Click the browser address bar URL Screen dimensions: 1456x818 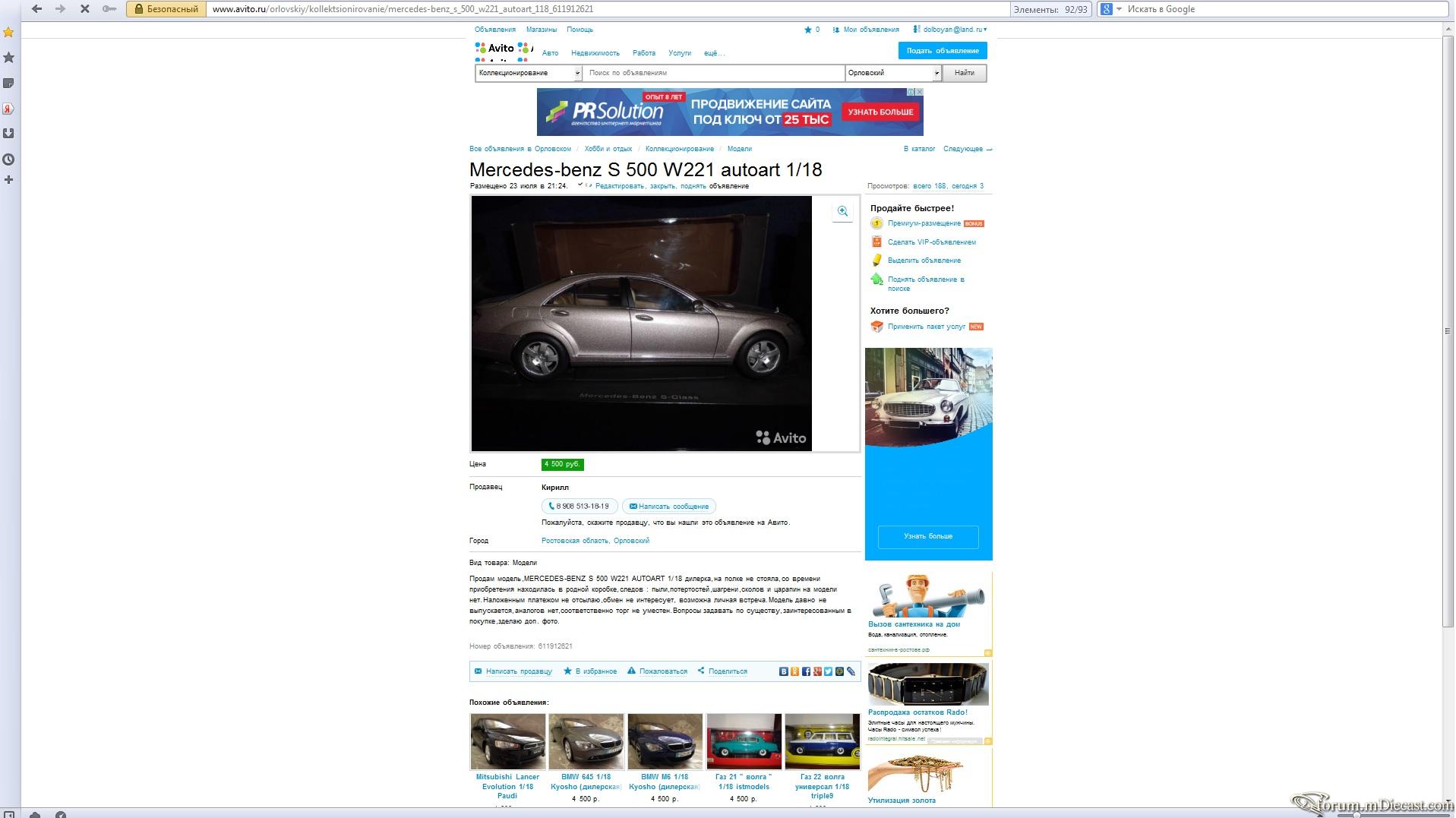[x=608, y=9]
